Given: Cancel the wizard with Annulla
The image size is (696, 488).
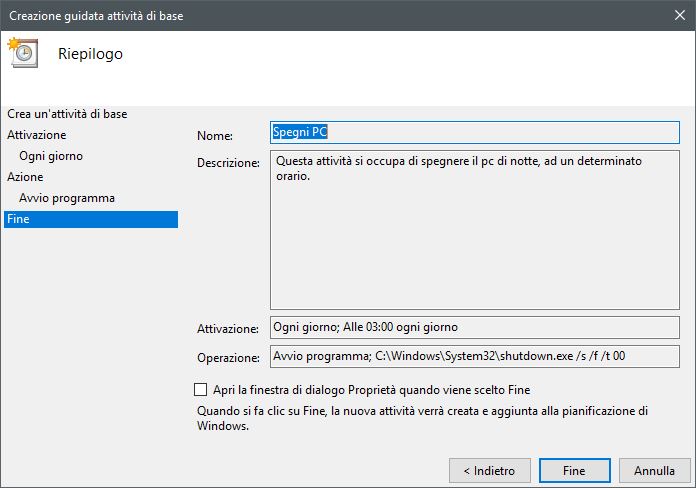Looking at the screenshot, I should [x=654, y=470].
